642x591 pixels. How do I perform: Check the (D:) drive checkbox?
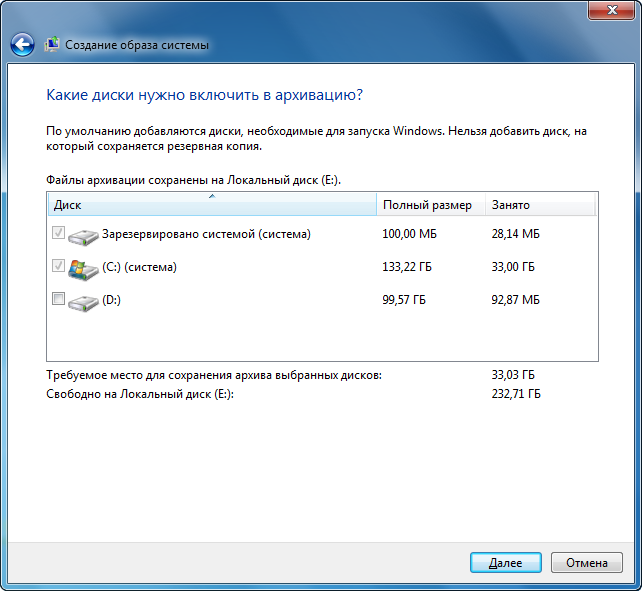59,298
